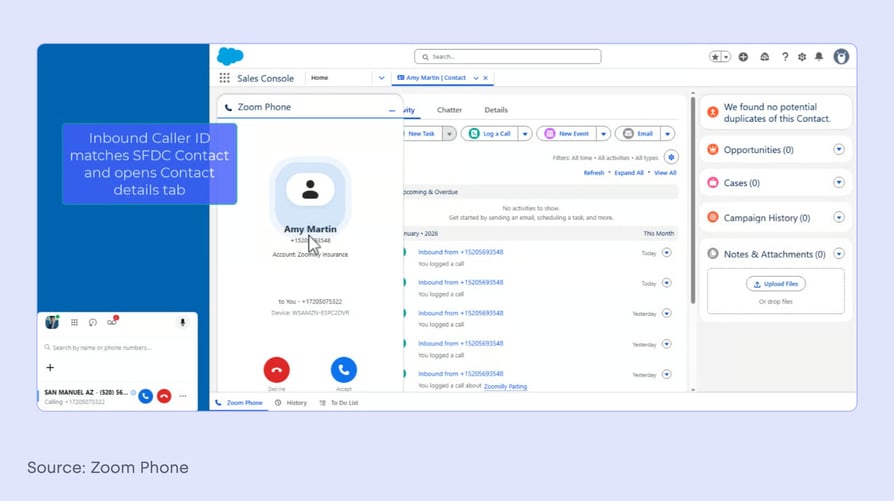Screen dimensions: 894x501
Task: Open the Email dropdown arrow
Action: click(x=668, y=133)
